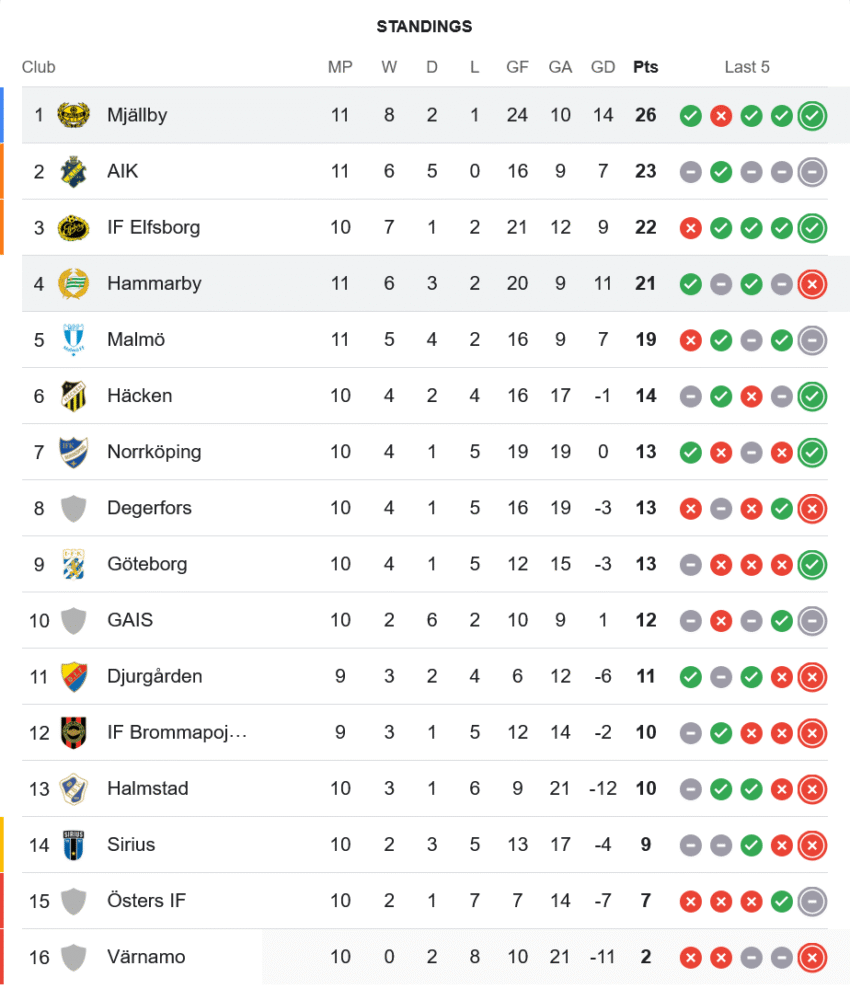Open the Norrköping team link
850x1000 pixels.
(x=154, y=452)
